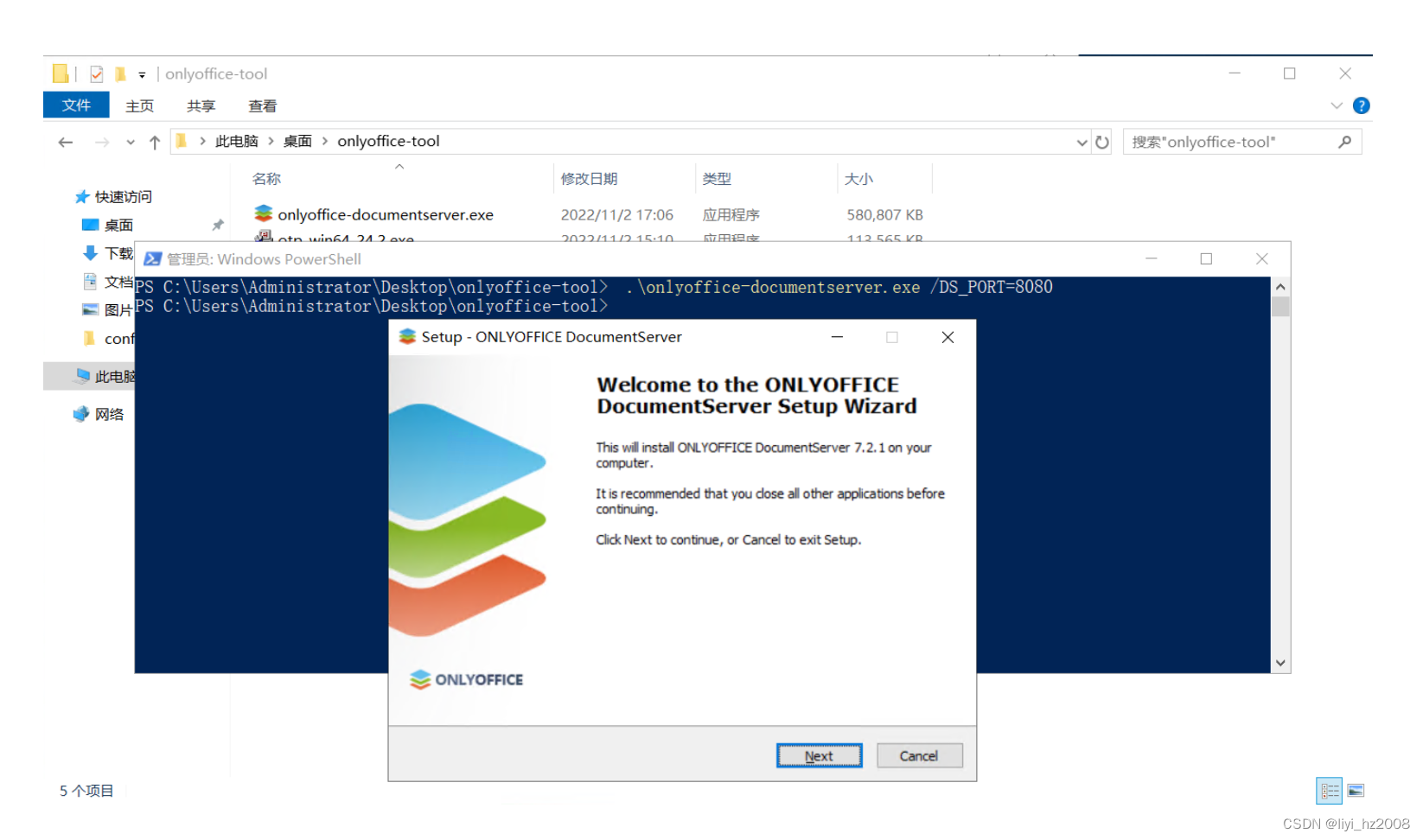Open 下载 in the navigation pane
This screenshot has height=840, width=1423.
tap(118, 253)
